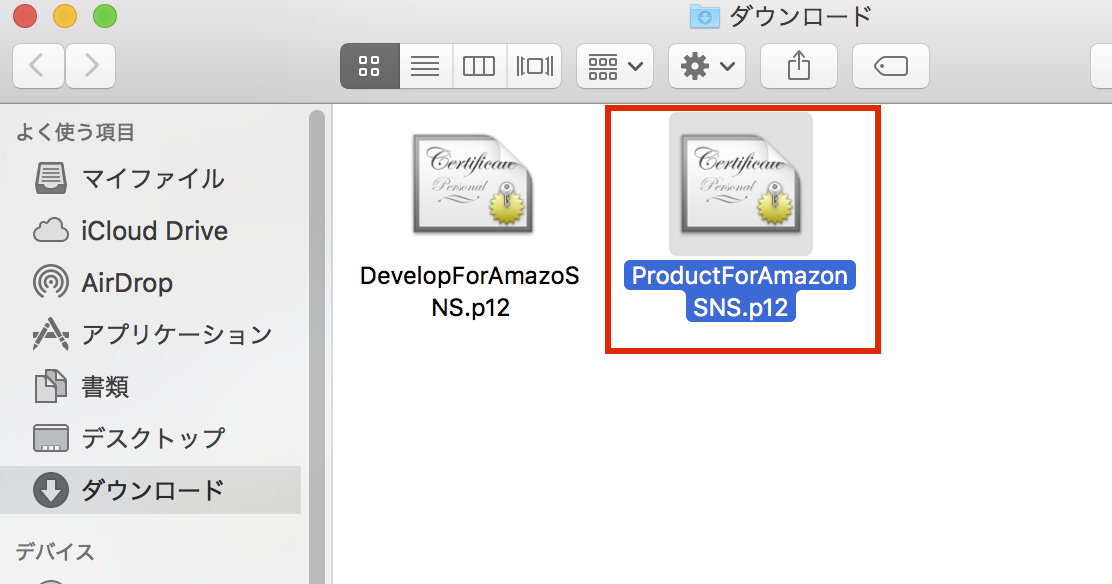The height and width of the screenshot is (584, 1112).
Task: Switch to Cover Flow view
Action: click(x=534, y=66)
